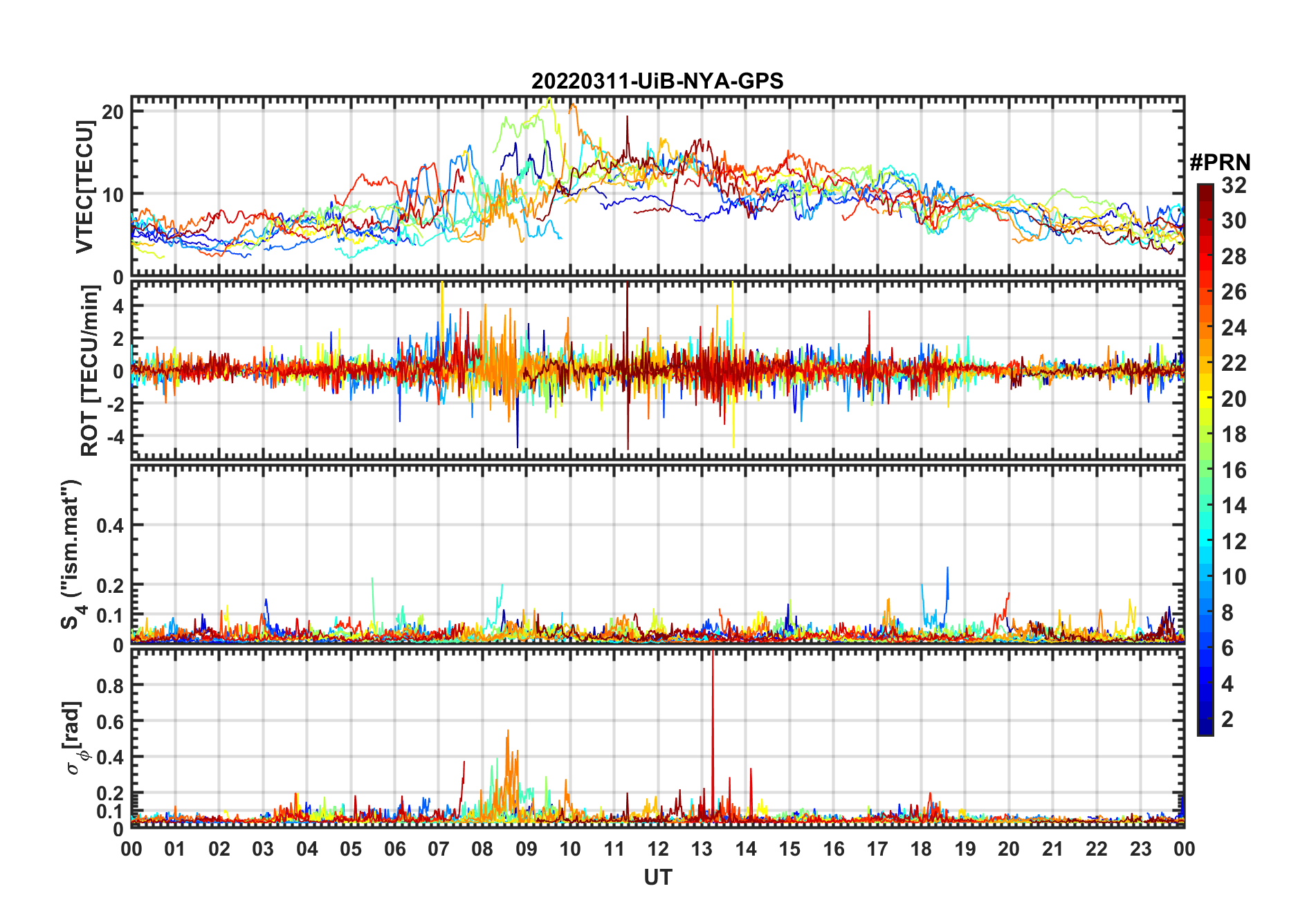Select colorbar tick label 32

(1234, 185)
